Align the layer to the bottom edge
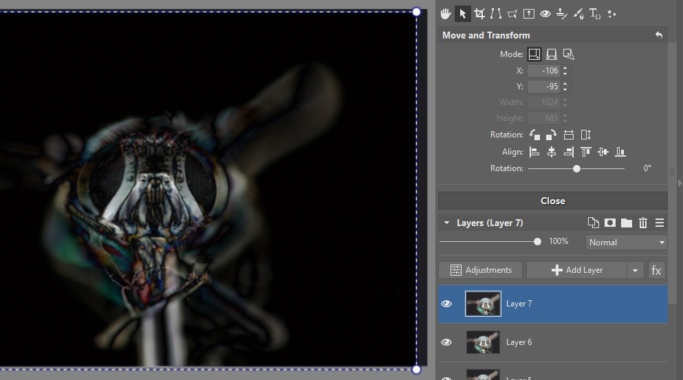Screen dimensions: 683x380 tap(620, 152)
